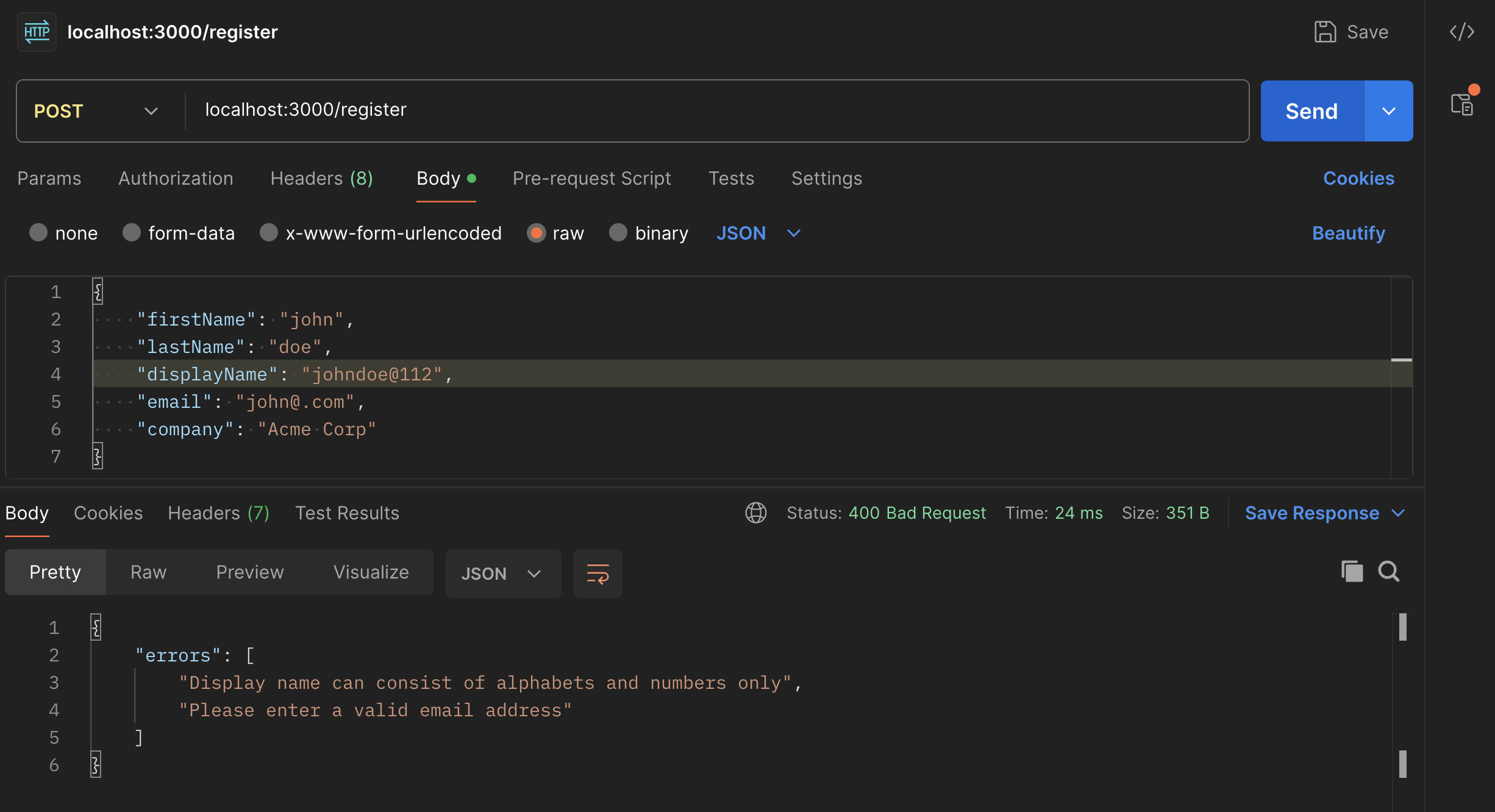Screen dimensions: 1495x812
Task: Click the HTTP request type icon
Action: 36,32
